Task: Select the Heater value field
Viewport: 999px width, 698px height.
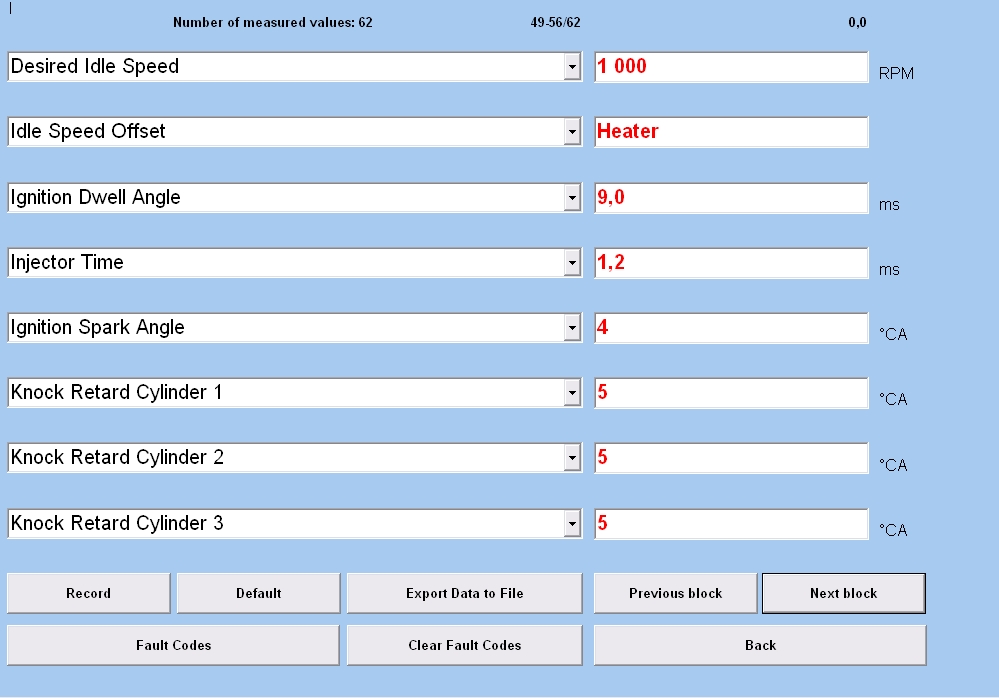Action: [x=731, y=132]
